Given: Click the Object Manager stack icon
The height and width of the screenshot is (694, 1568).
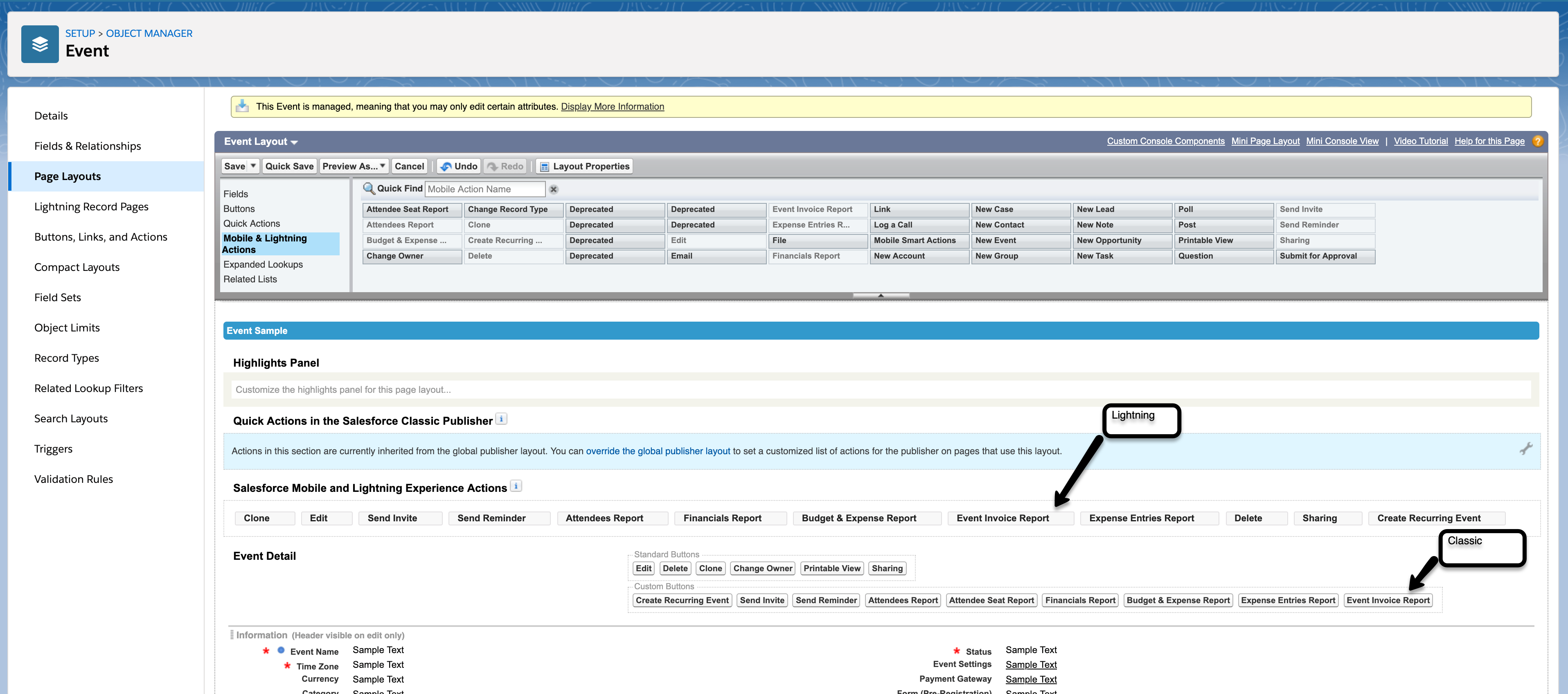Looking at the screenshot, I should click(x=40, y=44).
